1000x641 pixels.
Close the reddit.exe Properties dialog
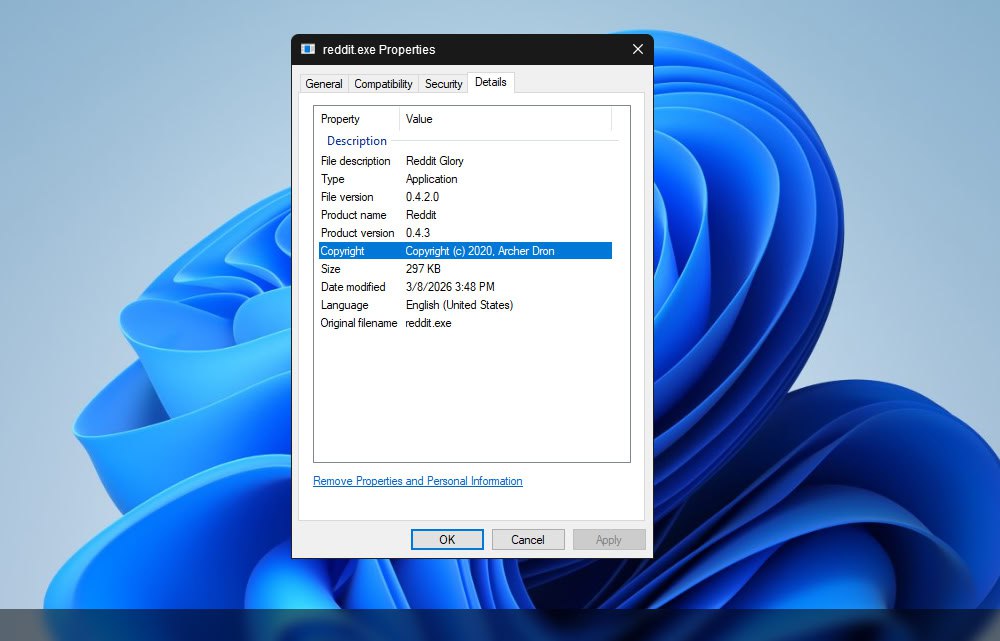[x=638, y=49]
